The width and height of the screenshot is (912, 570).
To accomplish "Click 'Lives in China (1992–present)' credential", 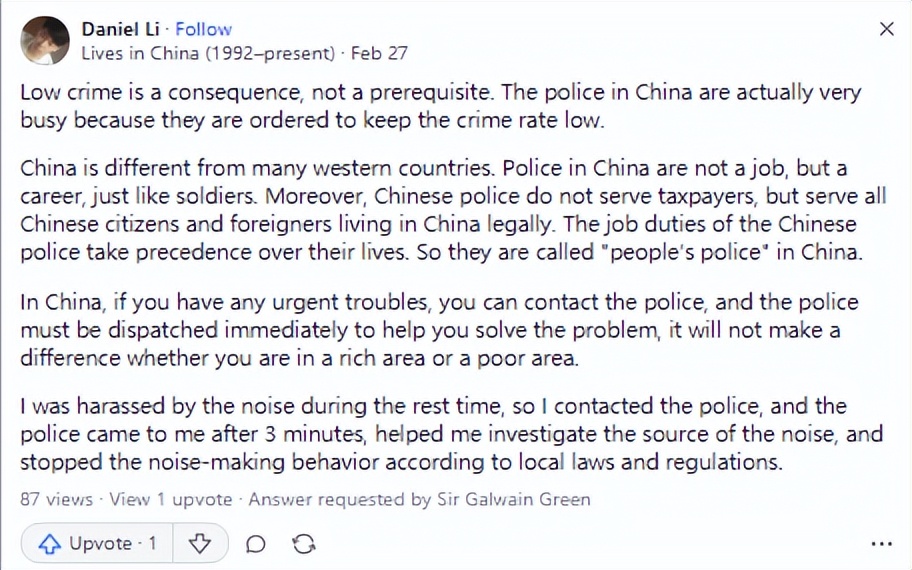I will click(x=207, y=53).
